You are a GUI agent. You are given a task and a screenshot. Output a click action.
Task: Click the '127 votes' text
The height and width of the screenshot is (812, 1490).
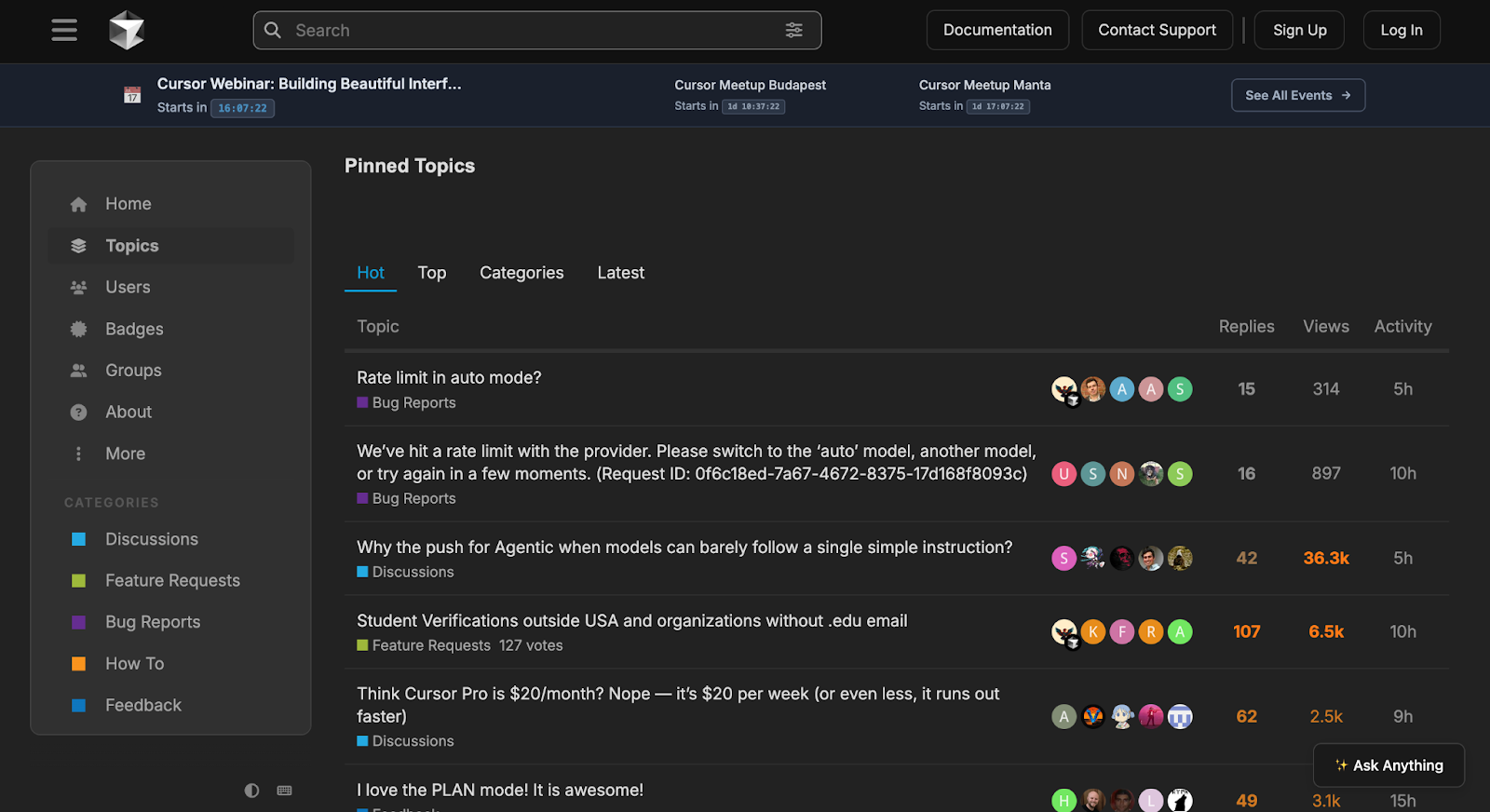(x=531, y=646)
